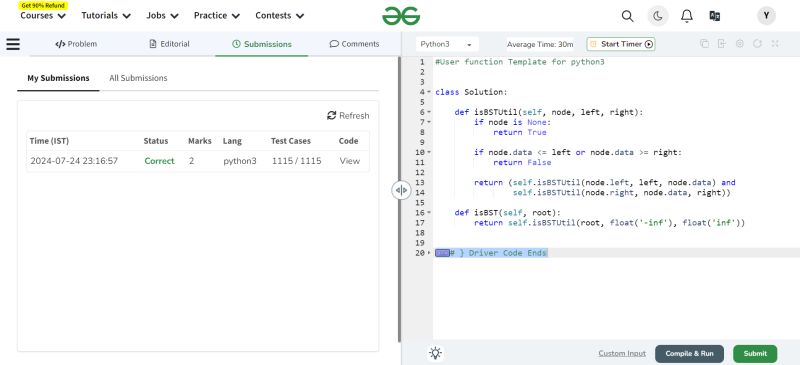Image resolution: width=800 pixels, height=365 pixels.
Task: Click the 'Driver Code Ends' comment line
Action: [x=498, y=253]
